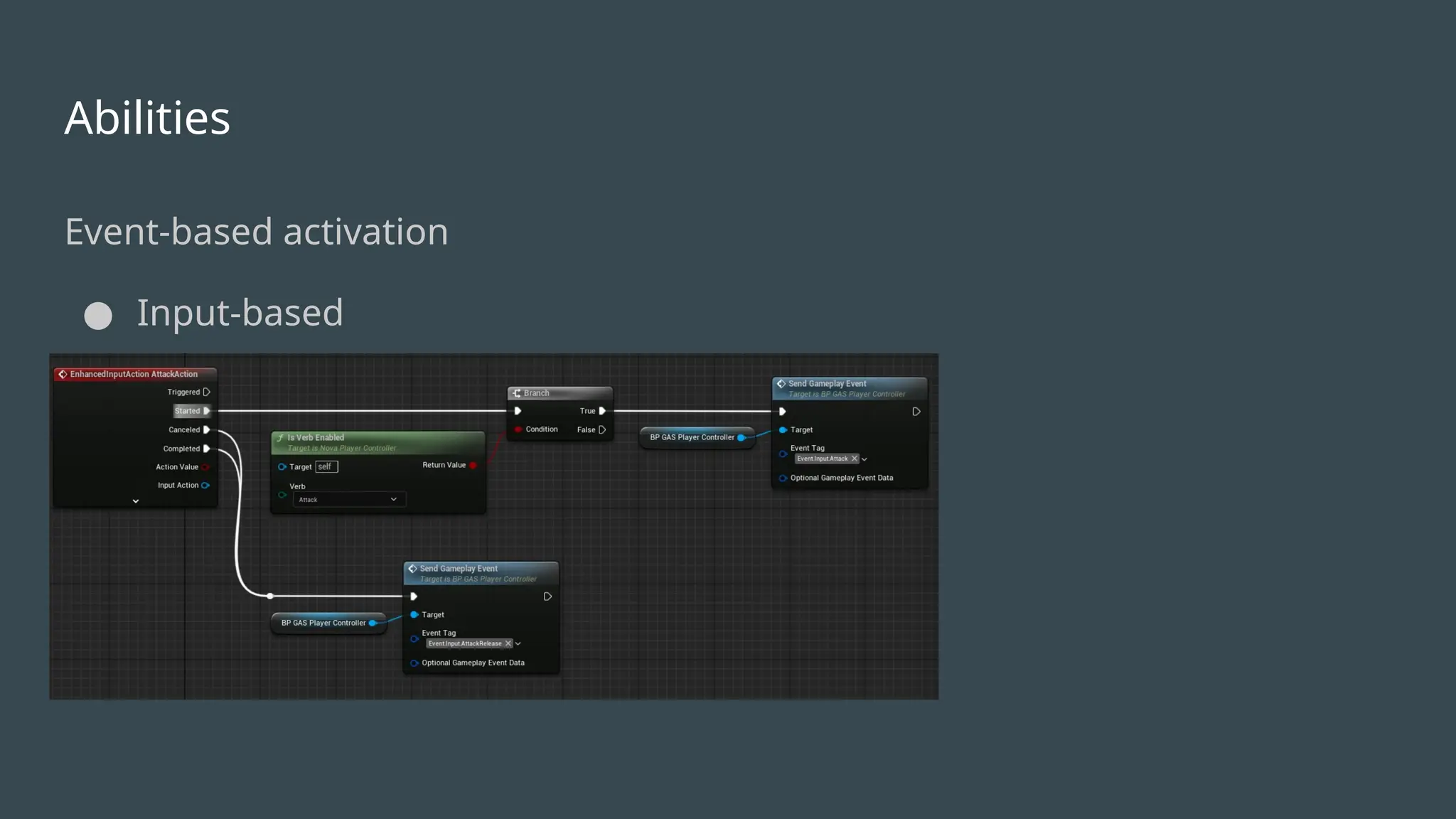The width and height of the screenshot is (1456, 819).
Task: Click the Started execution pin
Action: click(x=207, y=411)
